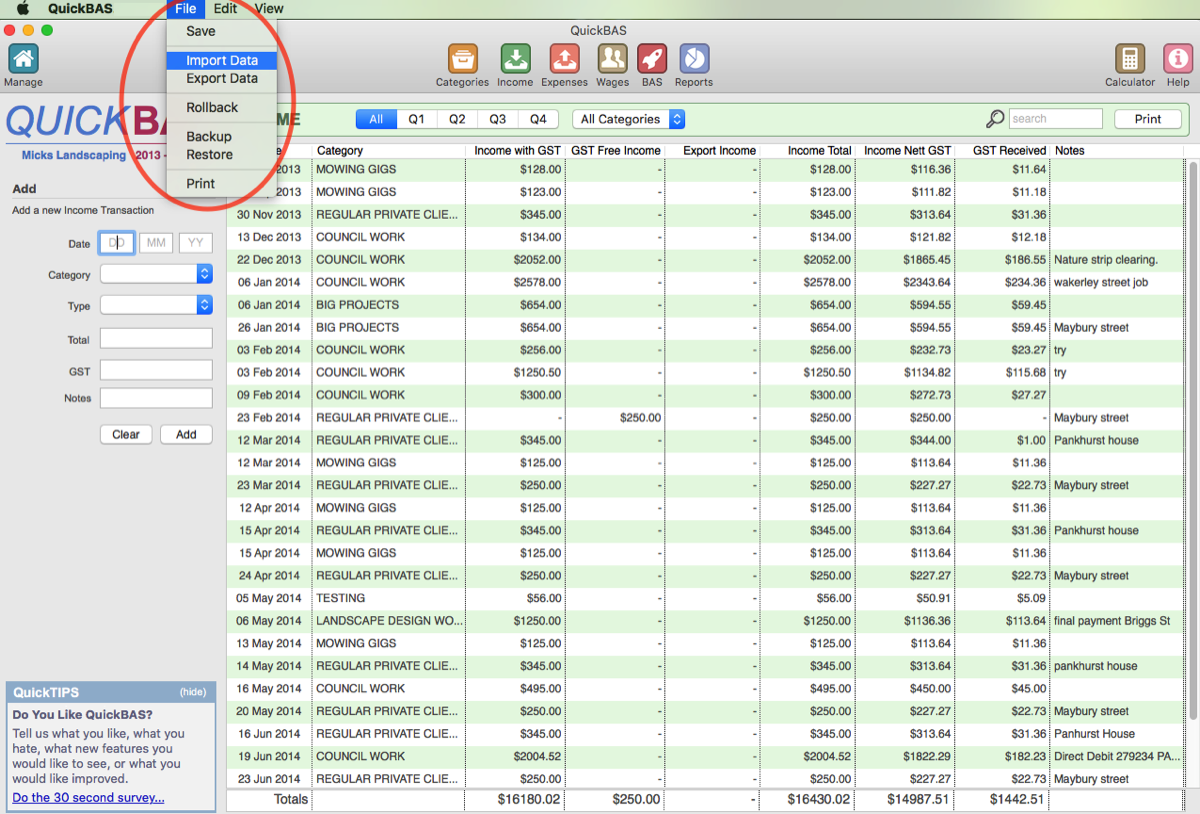
Task: Select the Q1 quarter filter
Action: click(416, 119)
